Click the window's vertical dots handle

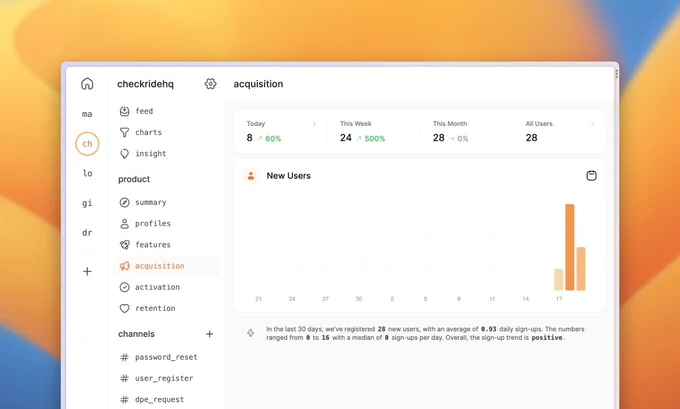616,74
